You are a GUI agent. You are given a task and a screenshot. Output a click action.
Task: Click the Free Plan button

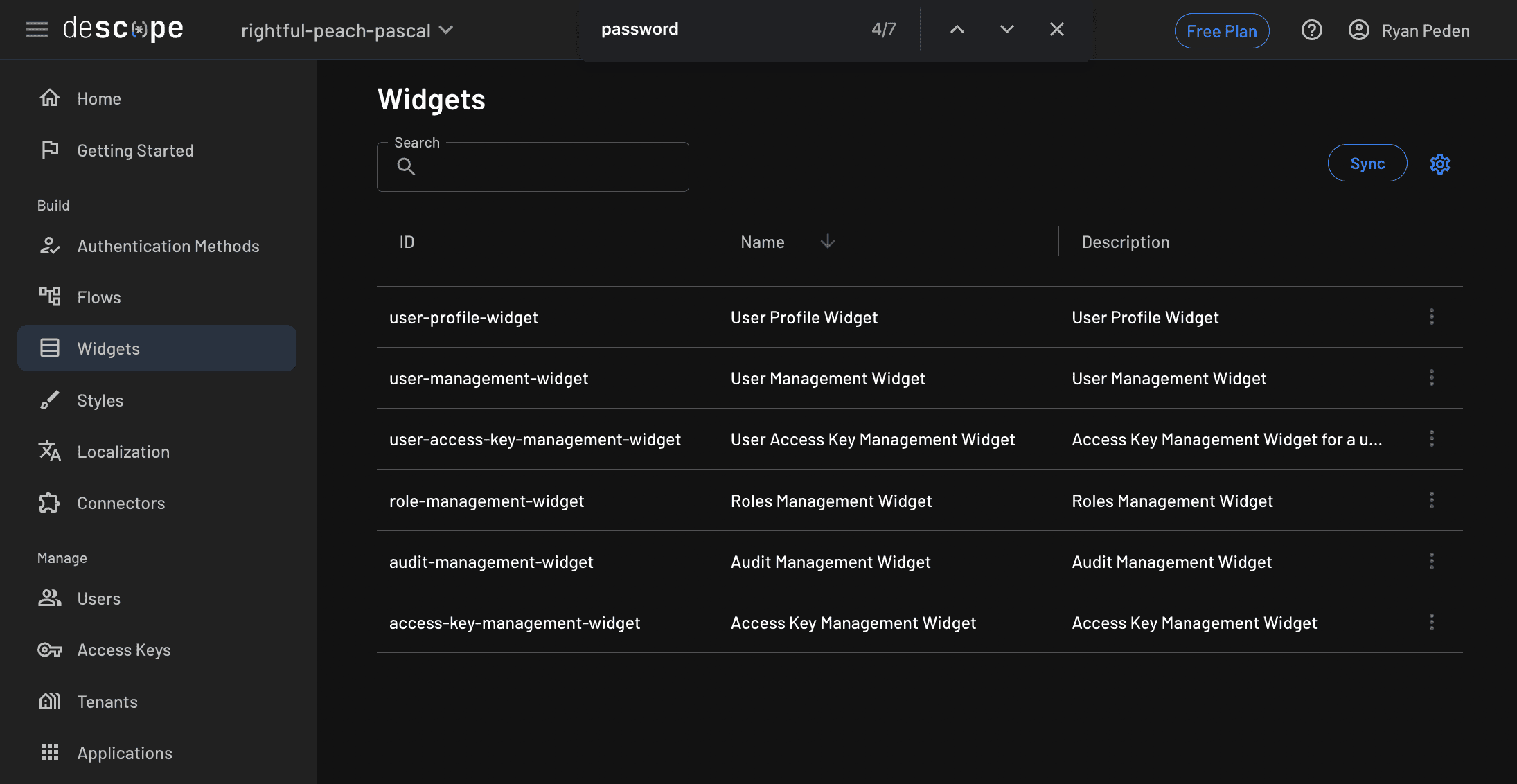coord(1221,30)
